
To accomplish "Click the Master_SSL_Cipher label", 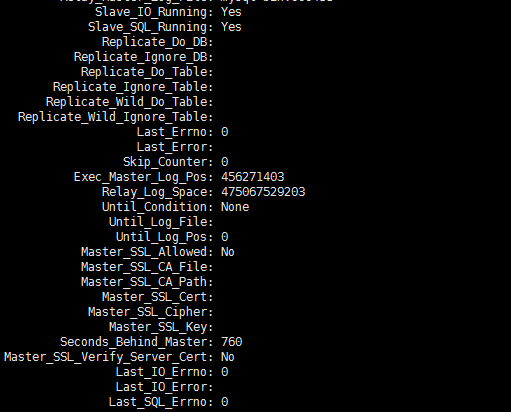I will 150,312.
